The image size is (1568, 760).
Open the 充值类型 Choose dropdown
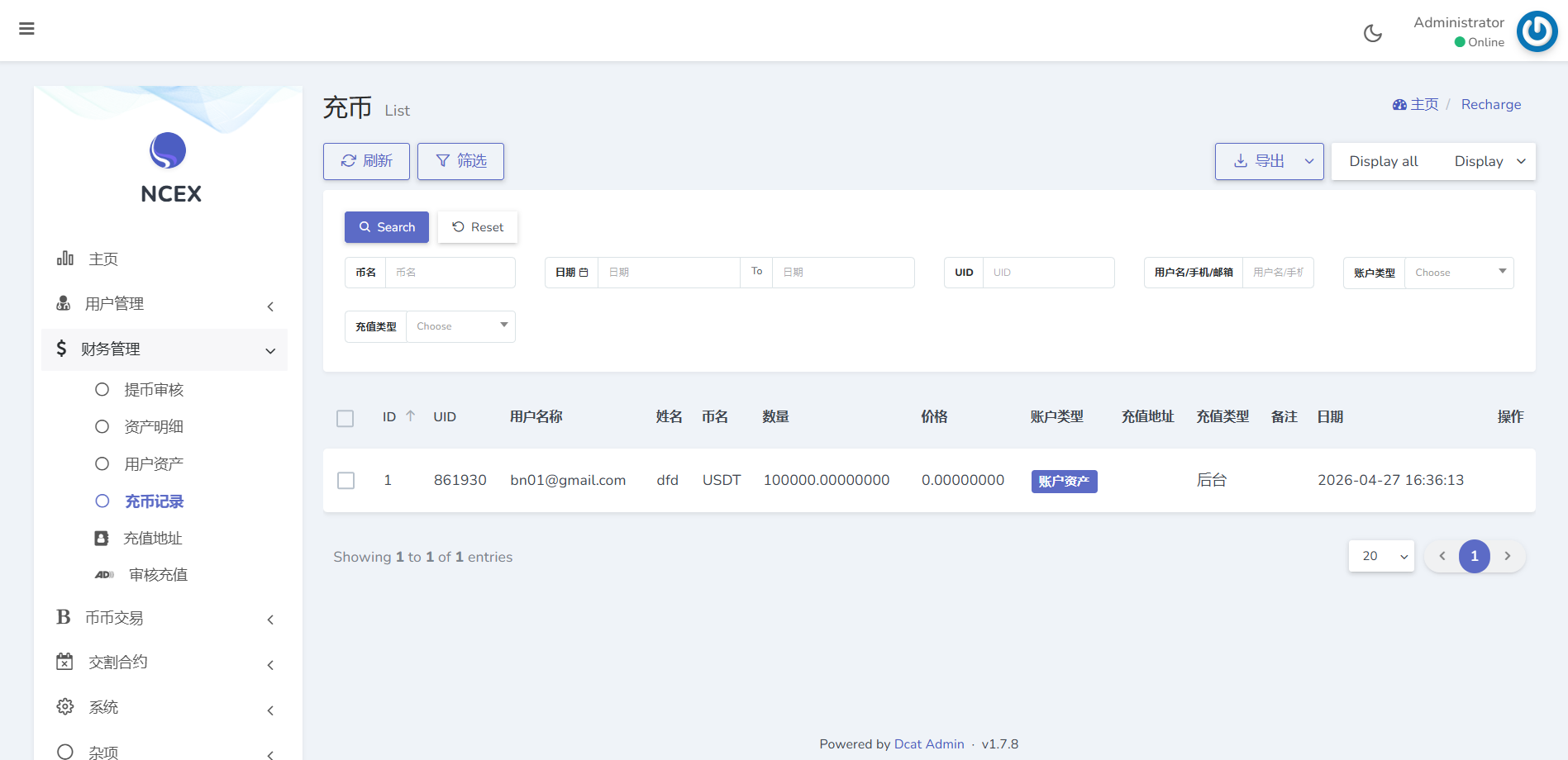460,326
